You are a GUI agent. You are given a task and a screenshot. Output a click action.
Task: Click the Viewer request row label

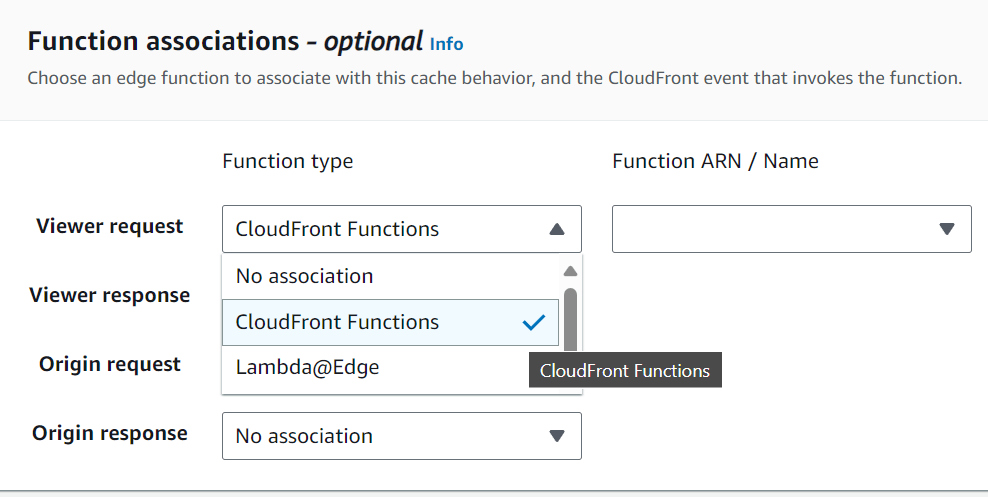pos(110,227)
